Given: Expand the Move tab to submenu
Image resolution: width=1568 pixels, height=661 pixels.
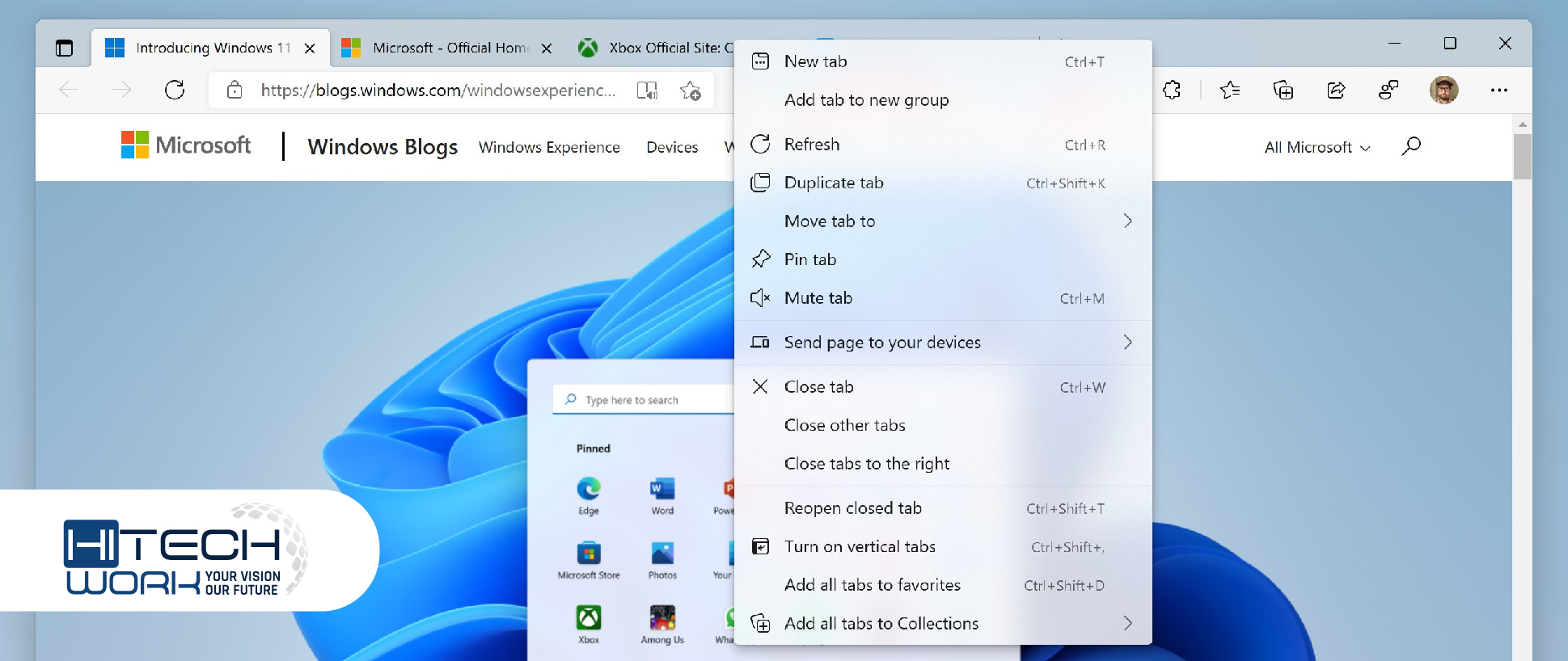Looking at the screenshot, I should click(x=943, y=221).
